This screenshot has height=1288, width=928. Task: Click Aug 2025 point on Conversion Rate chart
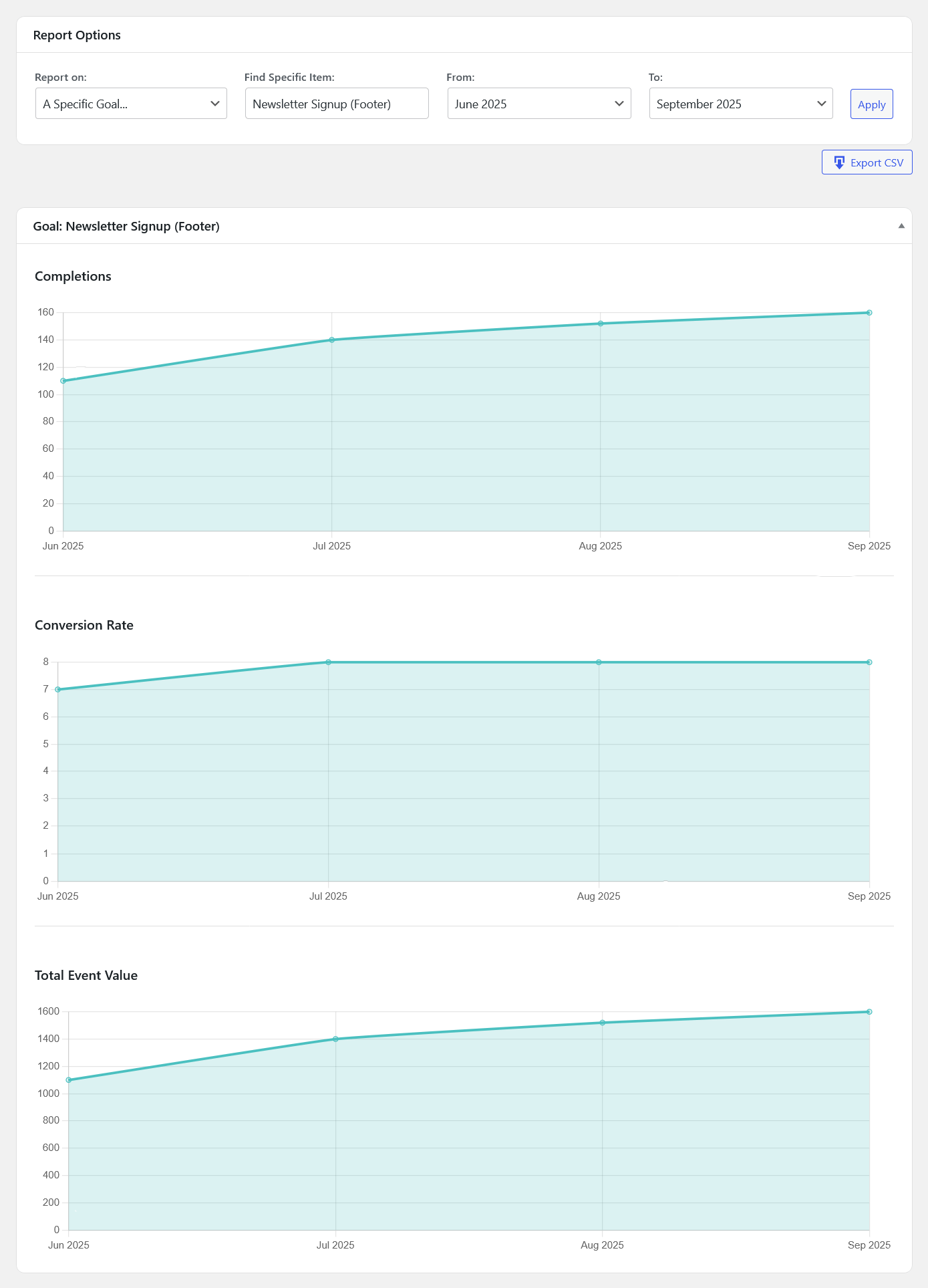coord(599,662)
